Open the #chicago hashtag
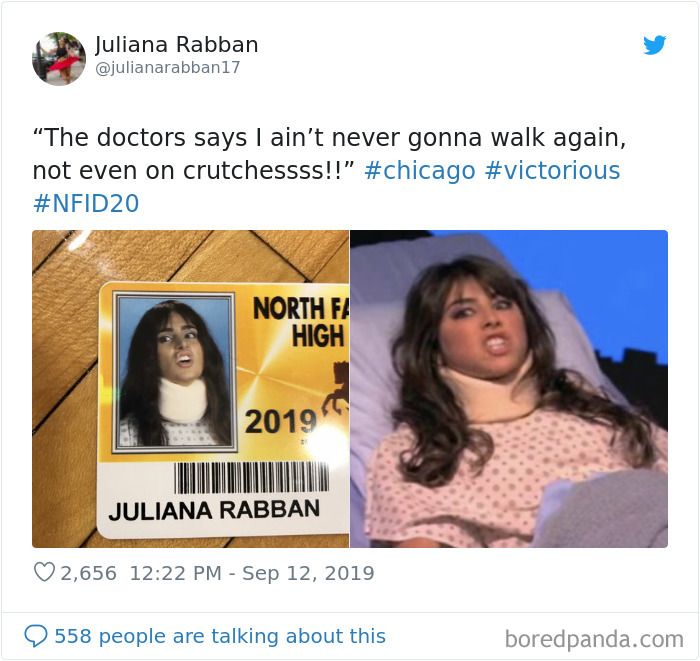The height and width of the screenshot is (661, 700). (420, 170)
